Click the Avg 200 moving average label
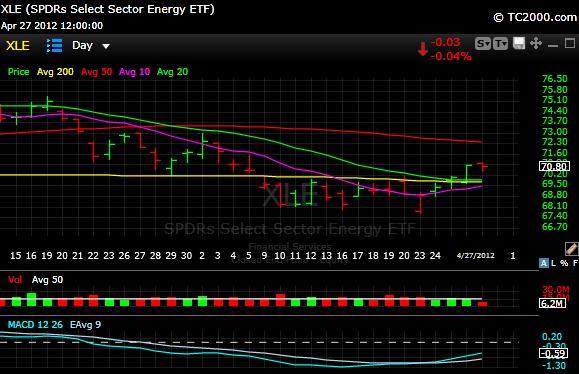Image resolution: width=579 pixels, height=374 pixels. point(55,72)
